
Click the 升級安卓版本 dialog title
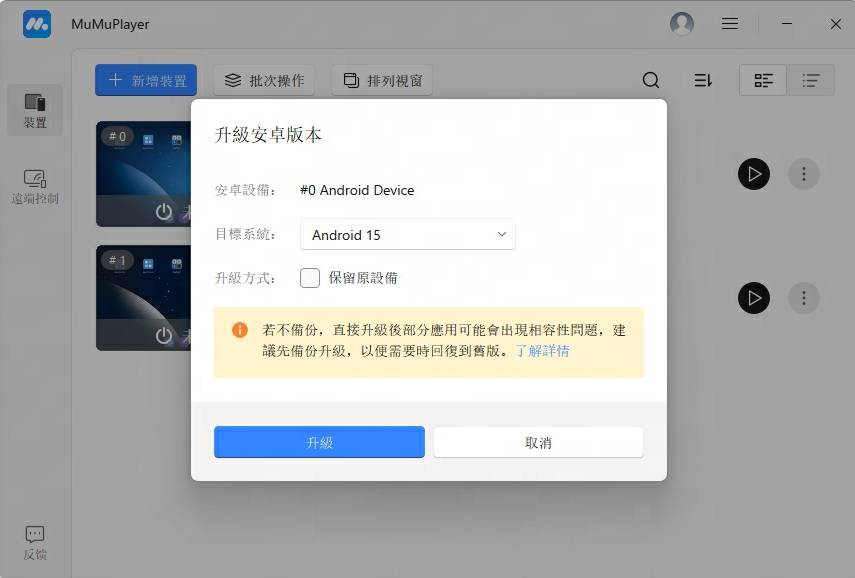[268, 135]
